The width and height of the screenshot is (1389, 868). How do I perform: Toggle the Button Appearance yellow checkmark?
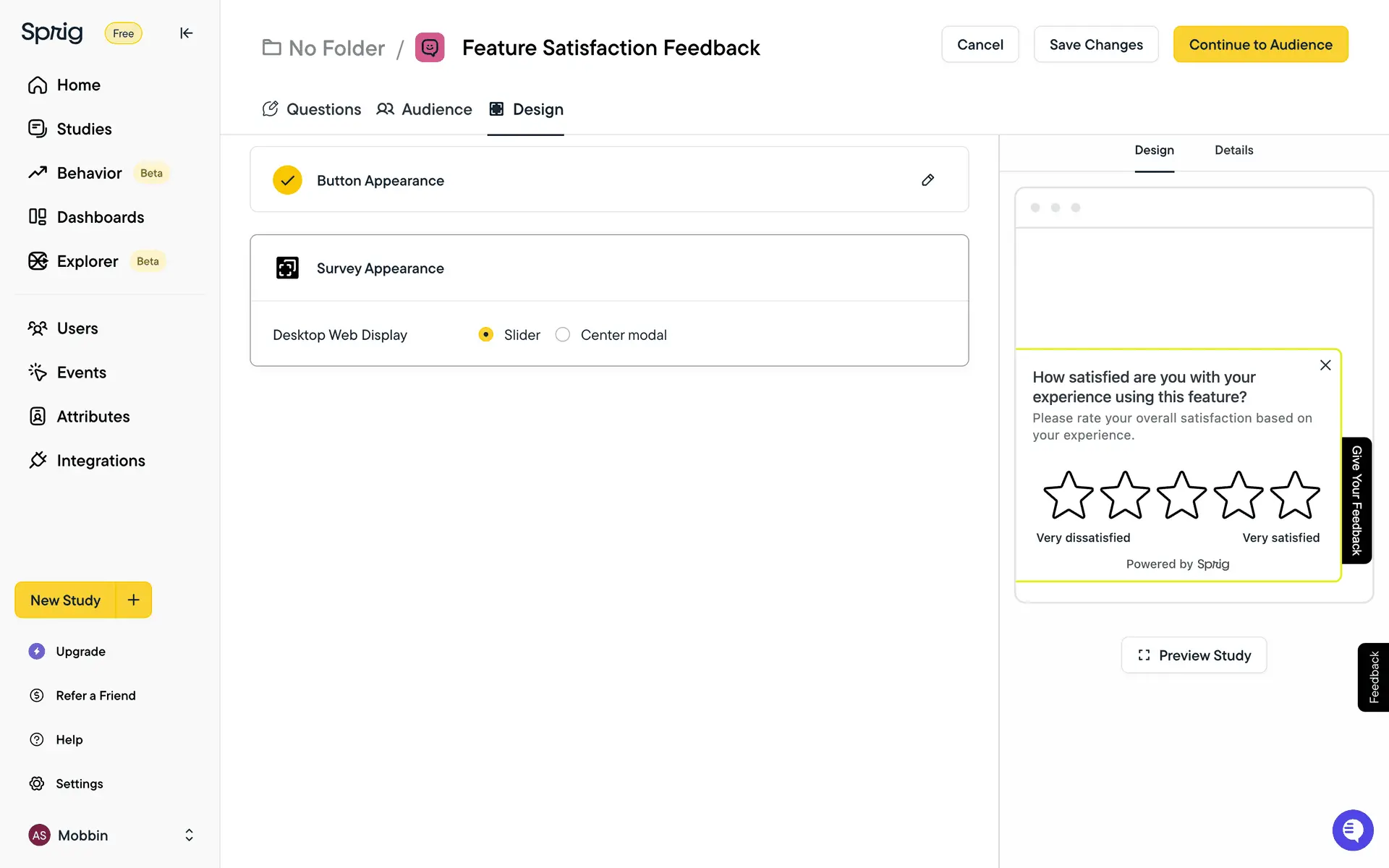[x=287, y=180]
